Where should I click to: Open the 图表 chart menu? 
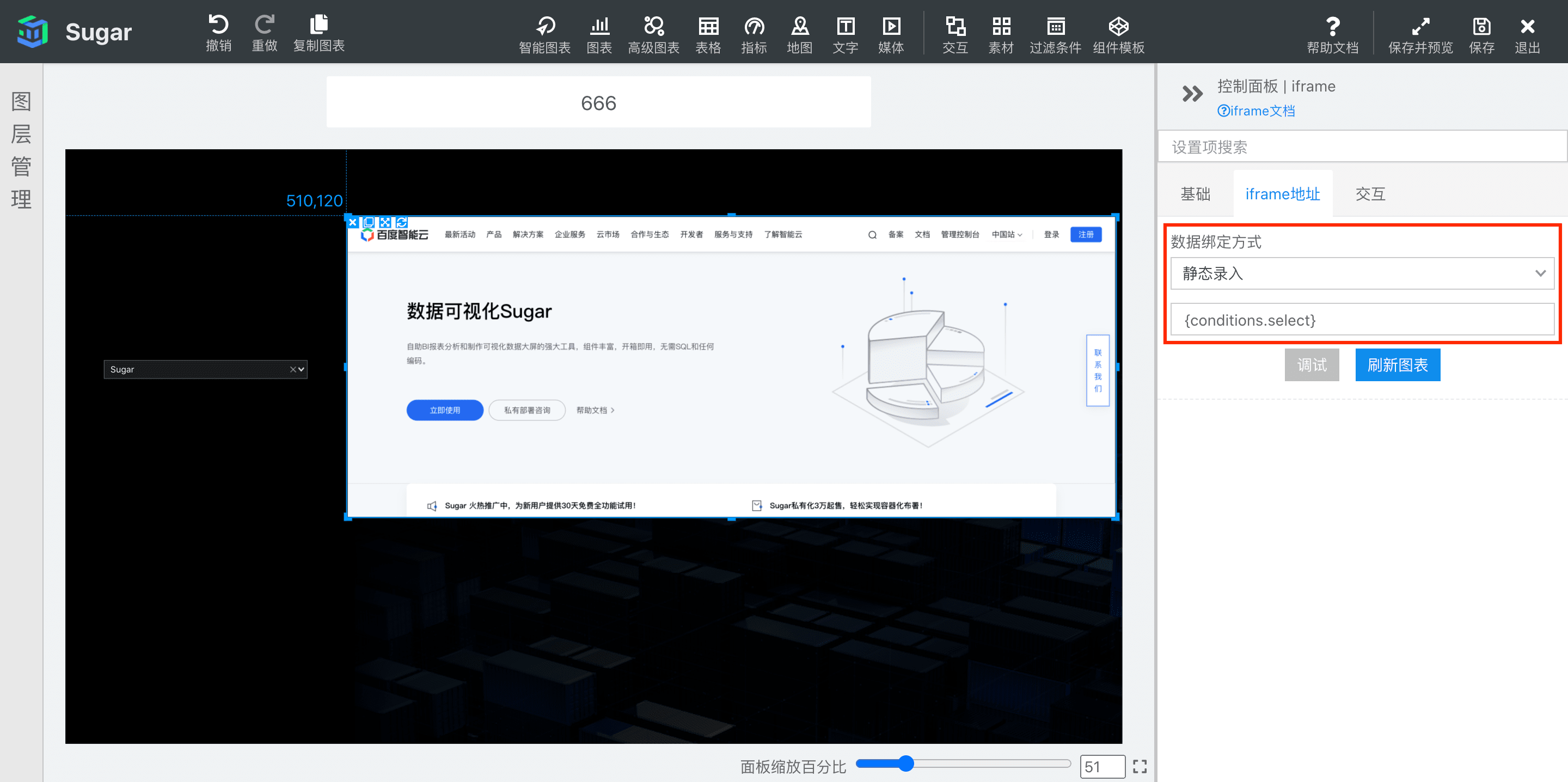[599, 35]
